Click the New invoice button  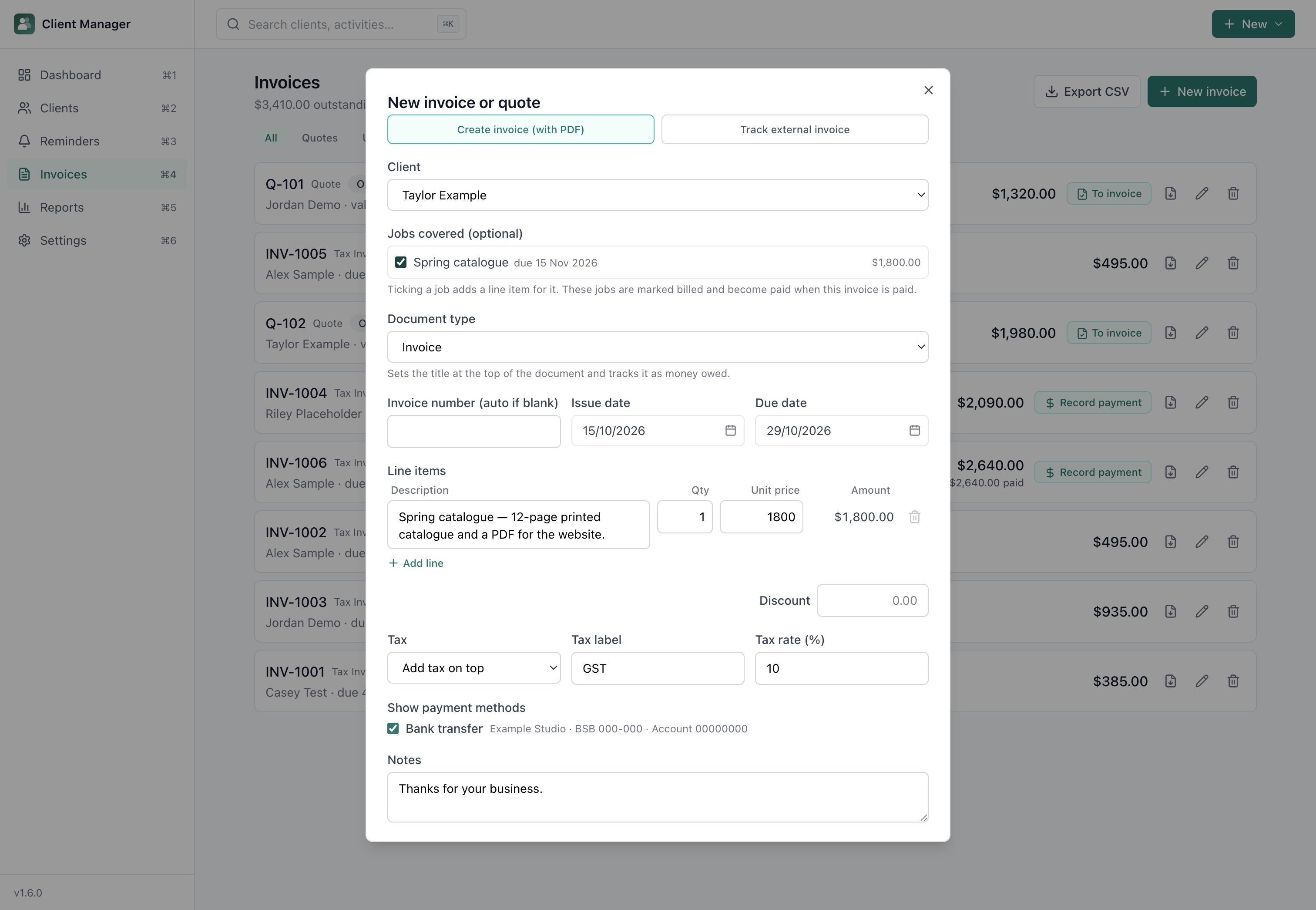[1202, 92]
